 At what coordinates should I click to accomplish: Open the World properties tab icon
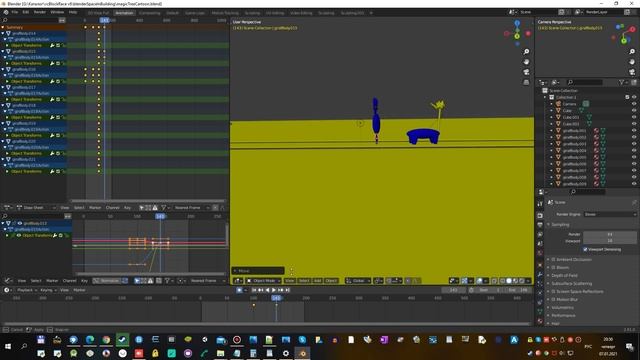tap(540, 254)
